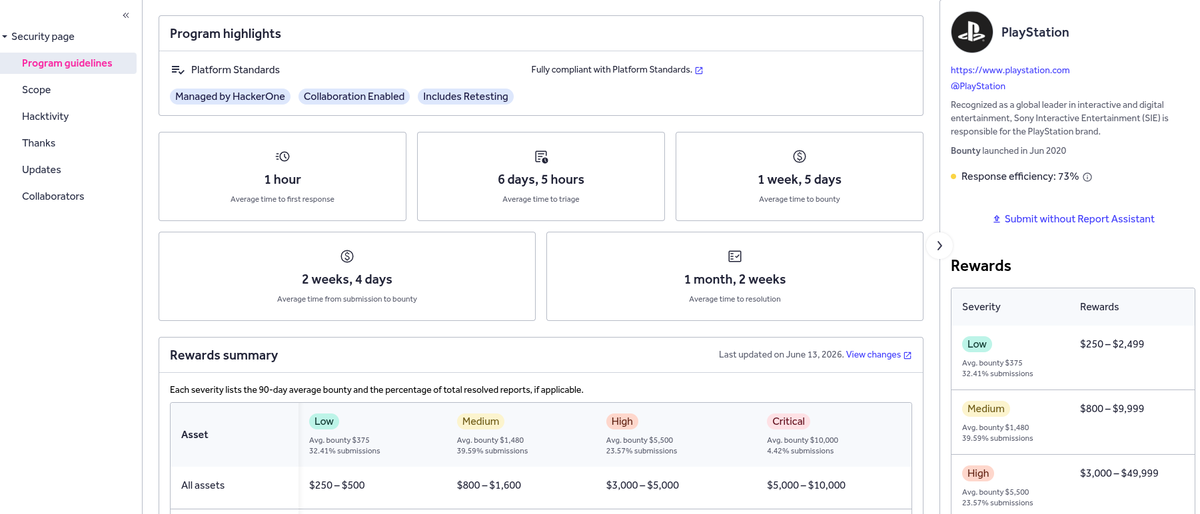The height and width of the screenshot is (514, 1200).
Task: Collapse right panel using chevron arrow button
Action: coord(939,246)
